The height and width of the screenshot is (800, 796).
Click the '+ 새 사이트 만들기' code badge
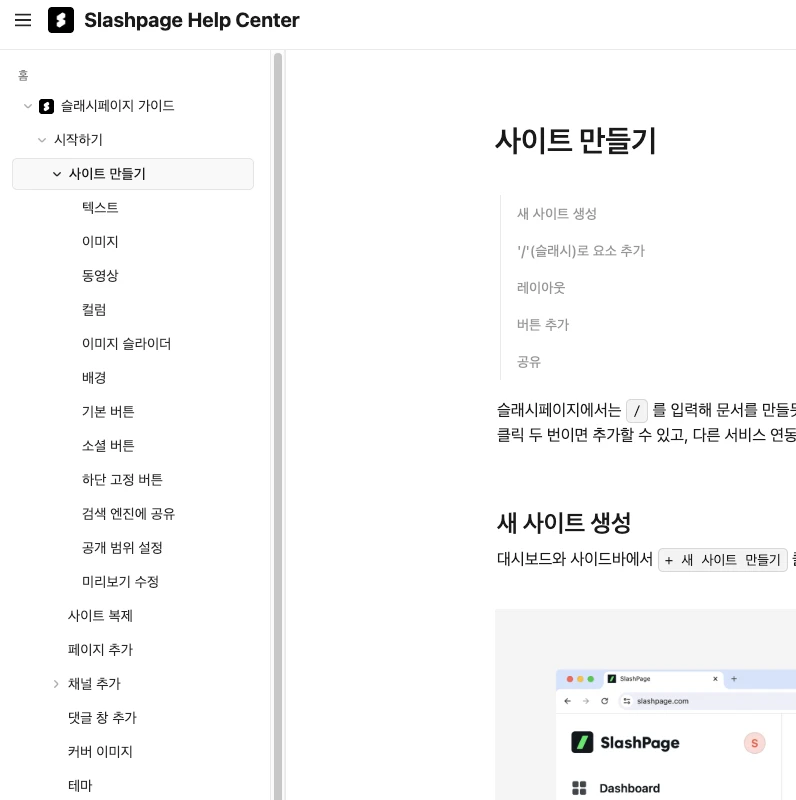tap(723, 560)
